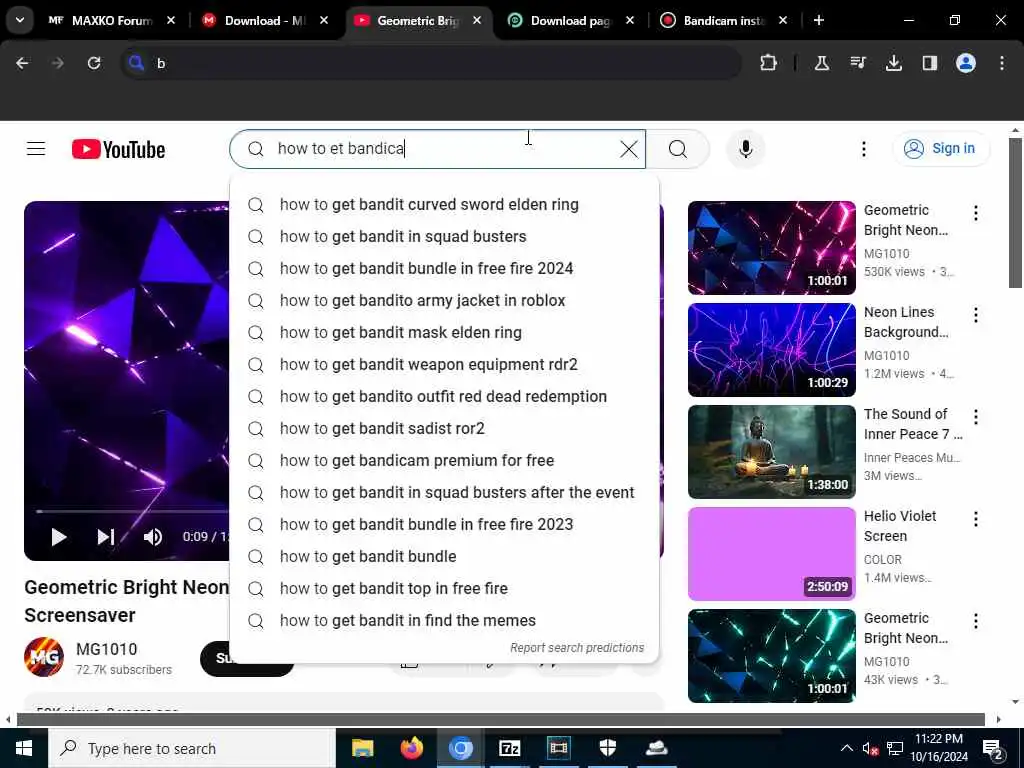Open the browser downloads icon
The image size is (1024, 768).
point(893,63)
